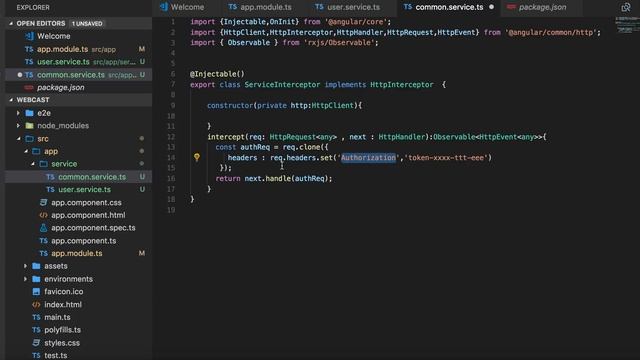The image size is (640, 360).
Task: Click line number 12 in gutter
Action: [x=171, y=137]
